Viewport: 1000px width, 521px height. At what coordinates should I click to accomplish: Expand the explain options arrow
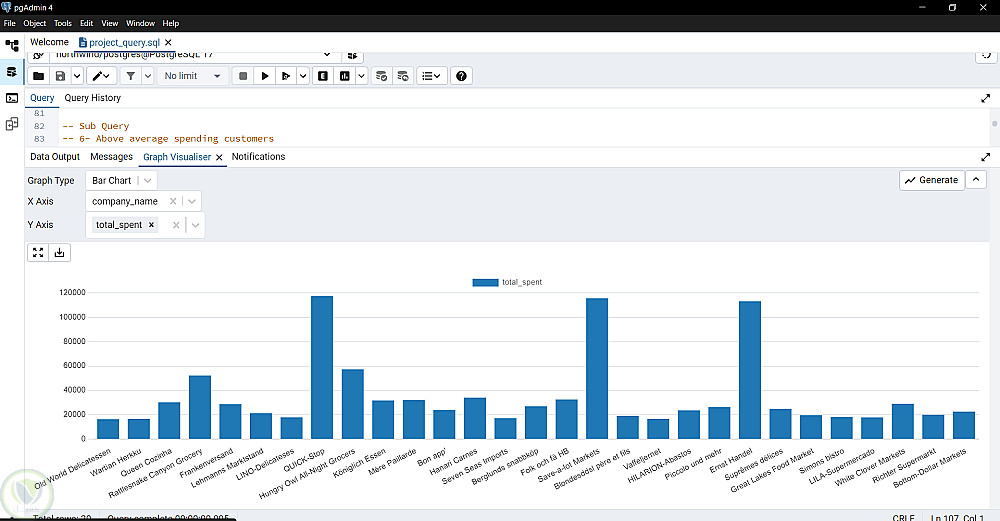pyautogui.click(x=362, y=76)
